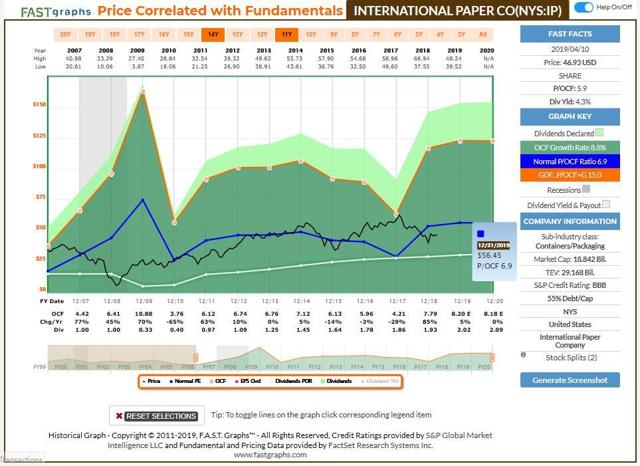Click the $150 y-axis label
Viewport: 640px width, 466px height.
point(39,104)
